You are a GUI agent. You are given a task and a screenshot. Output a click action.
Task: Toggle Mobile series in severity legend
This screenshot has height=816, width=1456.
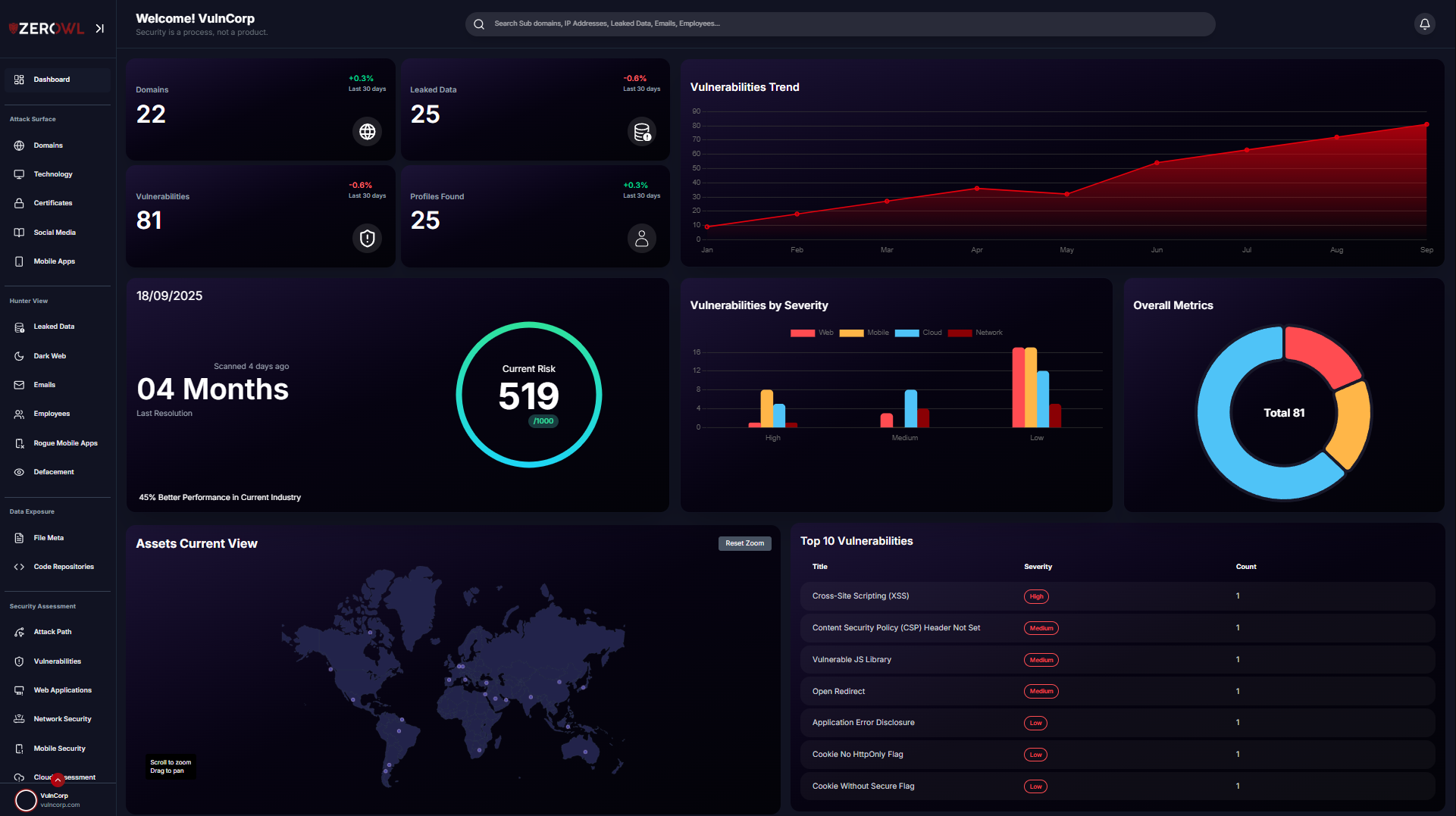864,333
